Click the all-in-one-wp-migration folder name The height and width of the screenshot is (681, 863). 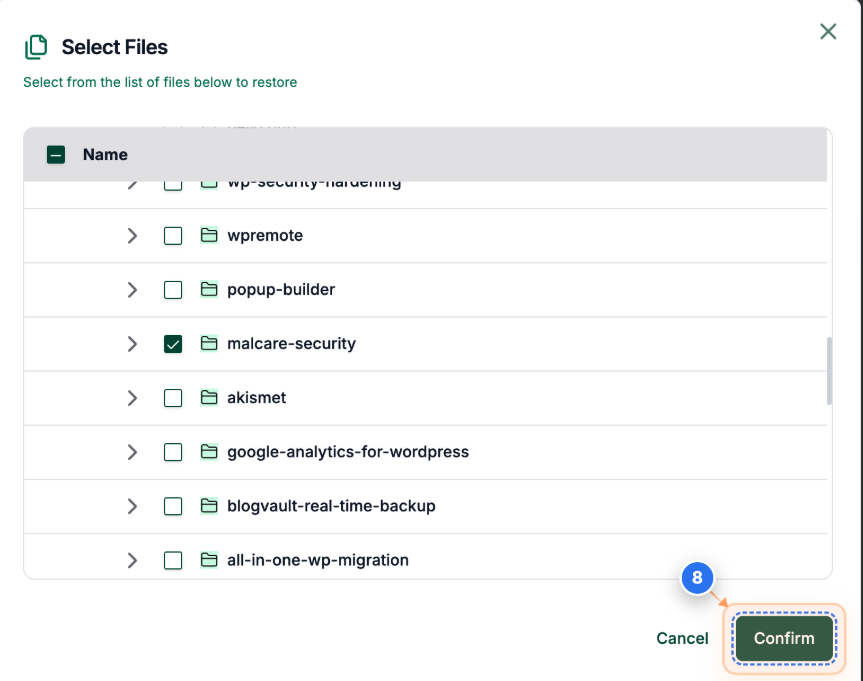pos(318,560)
